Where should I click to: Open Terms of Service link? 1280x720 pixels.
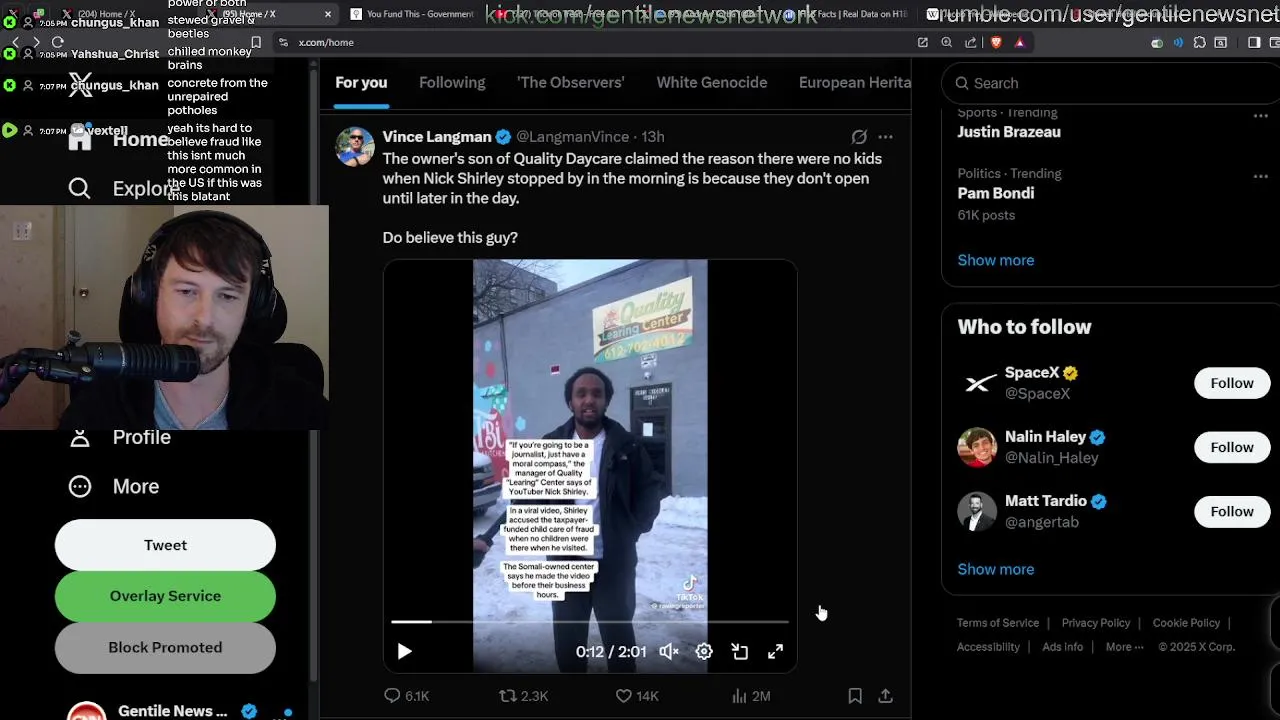click(x=998, y=623)
